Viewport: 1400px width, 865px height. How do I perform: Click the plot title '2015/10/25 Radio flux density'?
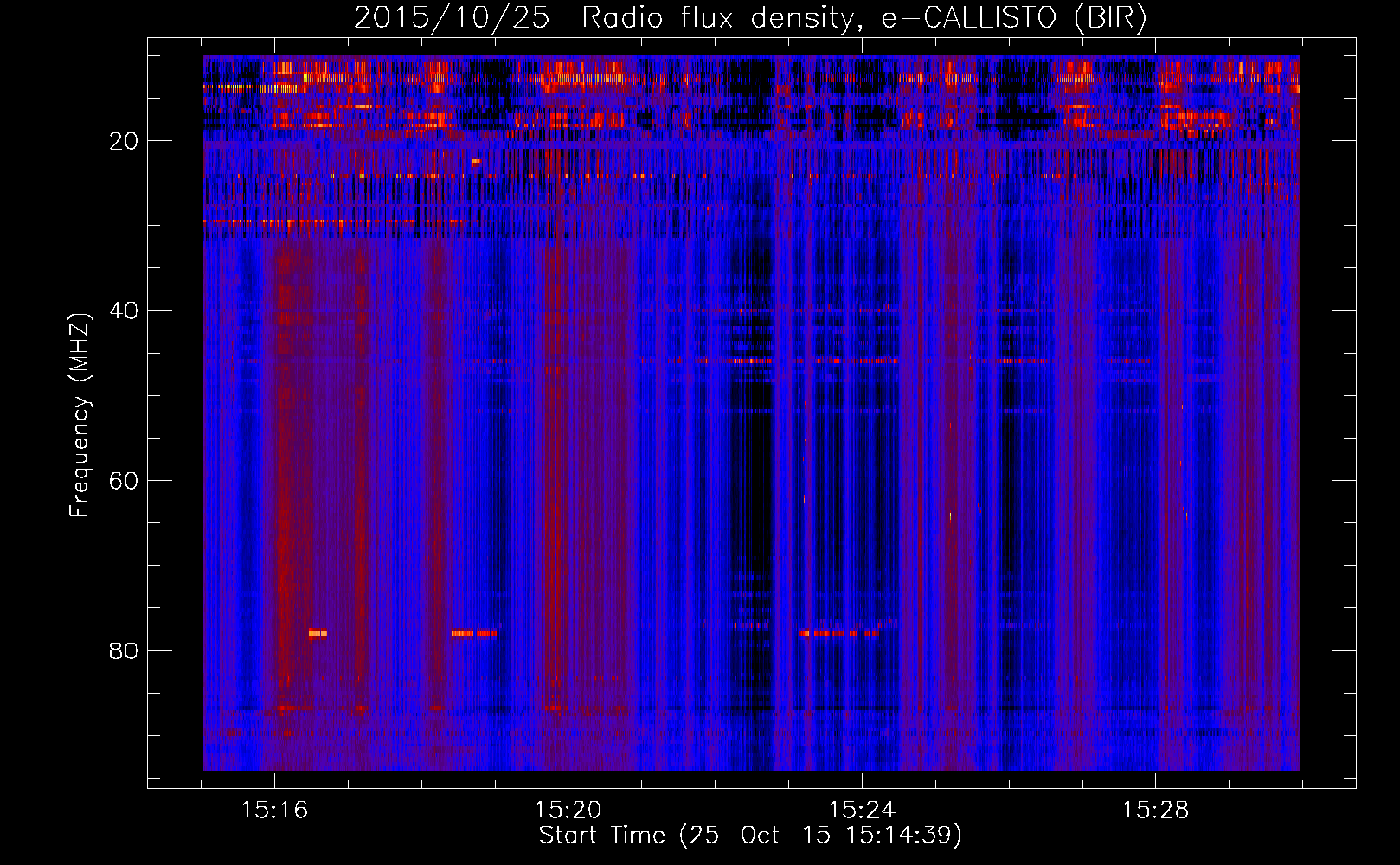tap(750, 18)
